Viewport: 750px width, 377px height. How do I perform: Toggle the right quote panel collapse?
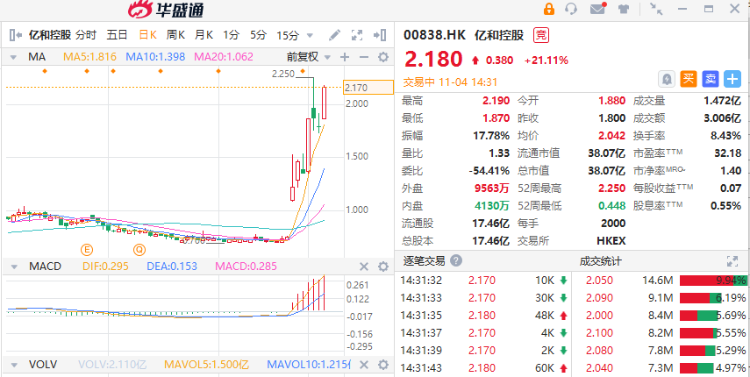[380, 35]
